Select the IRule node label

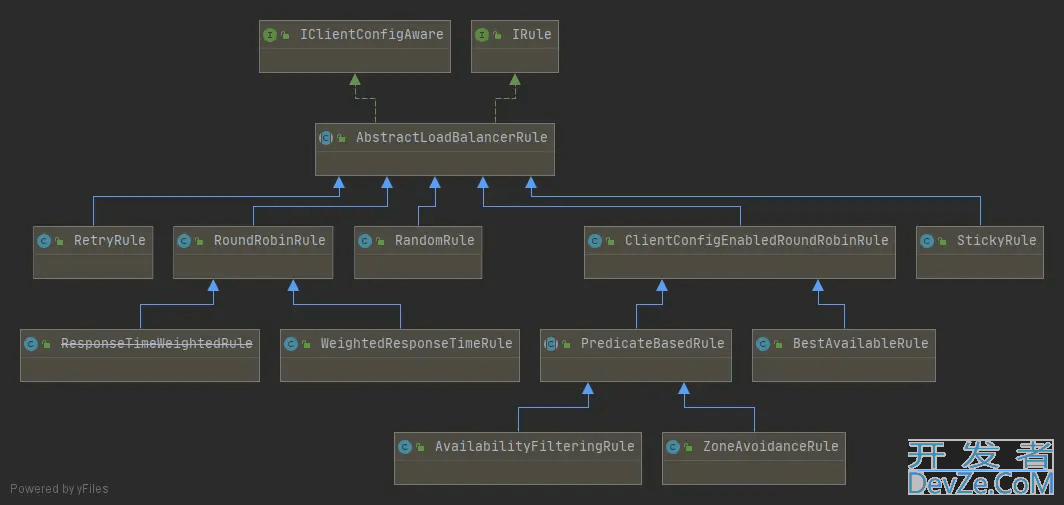pos(532,35)
